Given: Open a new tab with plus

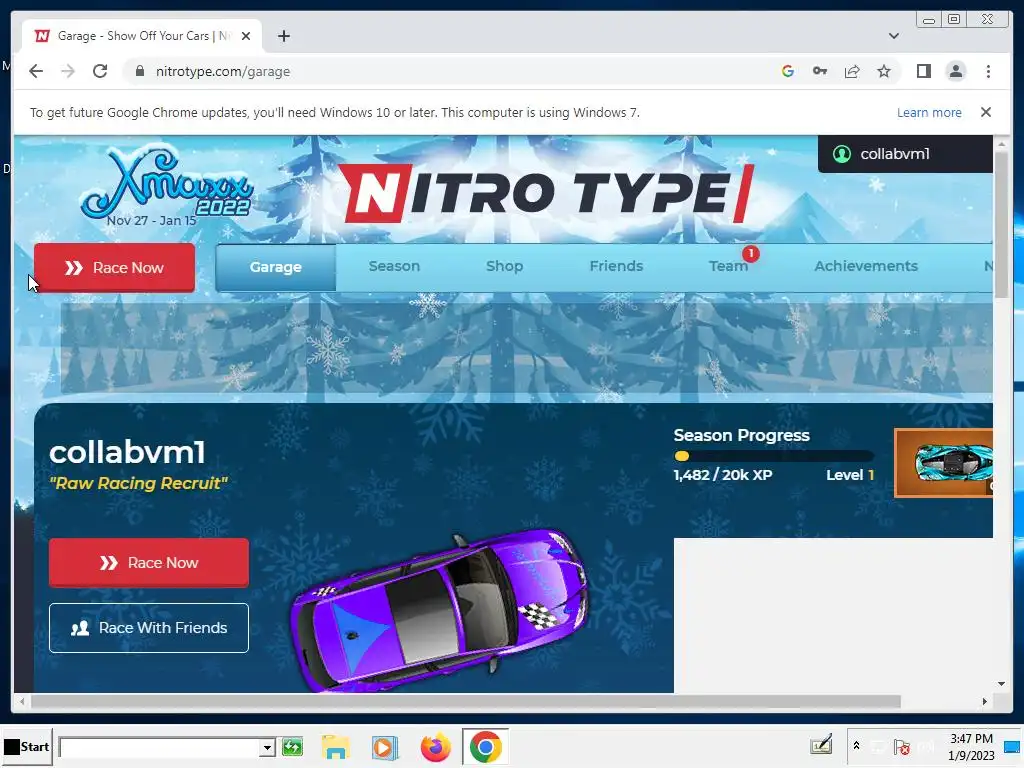Looking at the screenshot, I should point(283,36).
